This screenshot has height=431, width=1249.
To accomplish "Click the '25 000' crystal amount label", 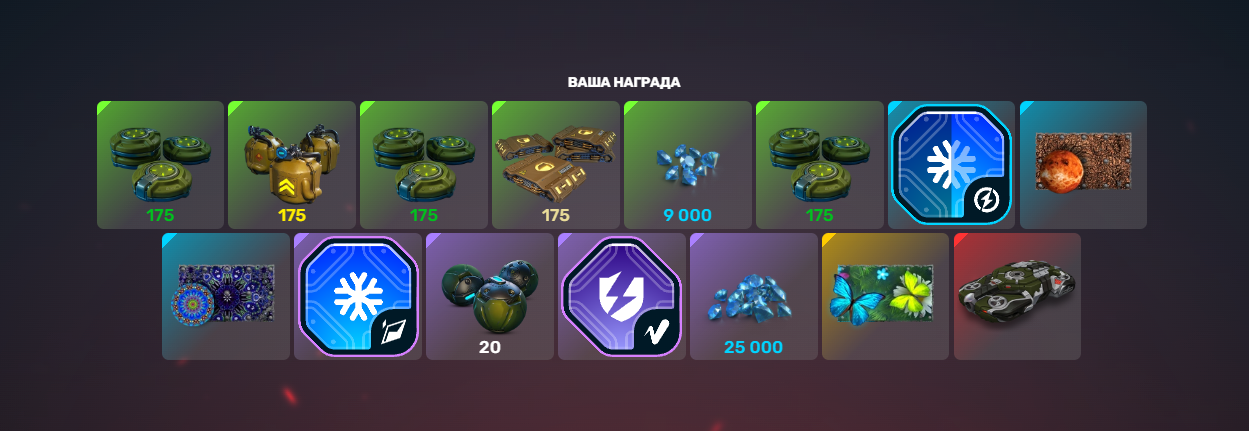I will tap(753, 347).
